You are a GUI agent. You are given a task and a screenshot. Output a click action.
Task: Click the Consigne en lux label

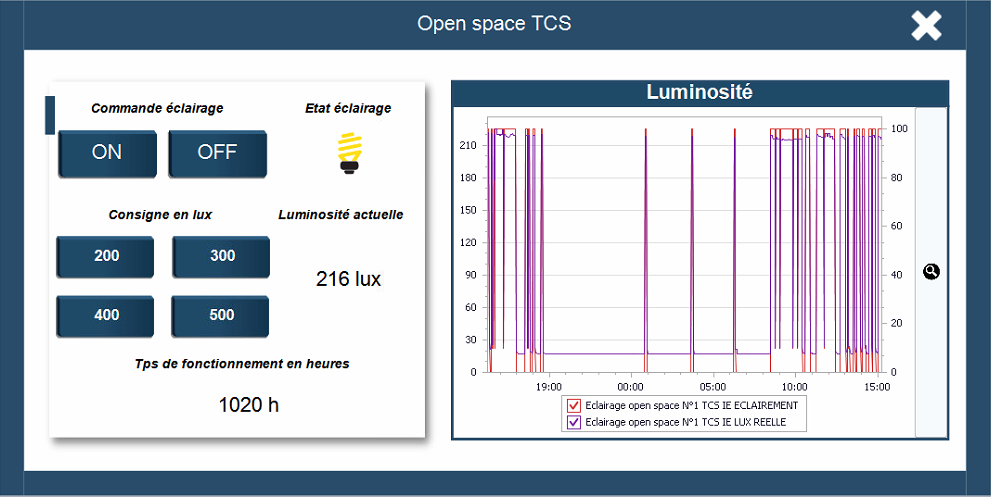tap(160, 215)
